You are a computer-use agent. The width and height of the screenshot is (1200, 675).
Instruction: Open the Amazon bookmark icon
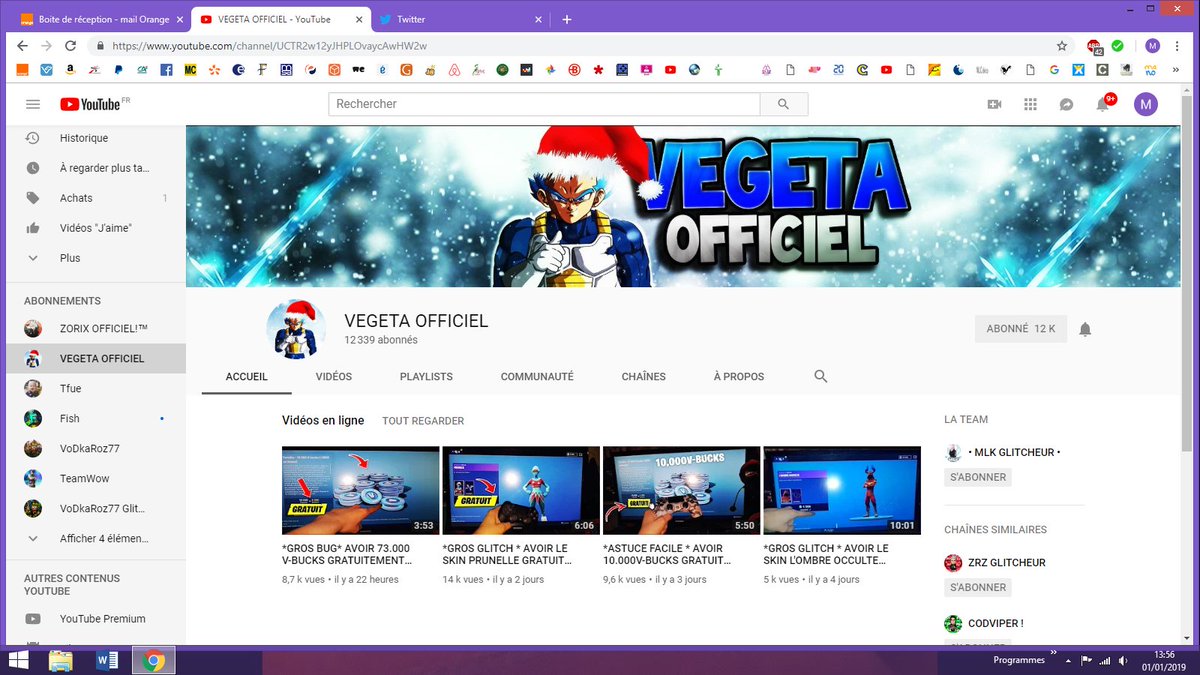70,70
